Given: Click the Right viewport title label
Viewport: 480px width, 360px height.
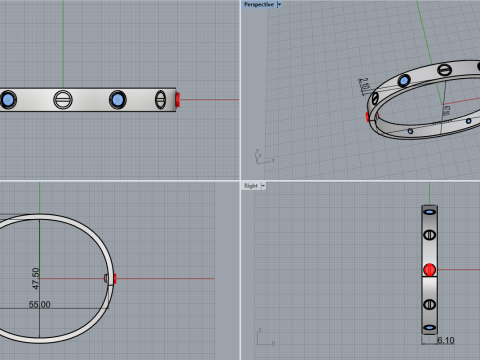Looking at the screenshot, I should [251, 186].
